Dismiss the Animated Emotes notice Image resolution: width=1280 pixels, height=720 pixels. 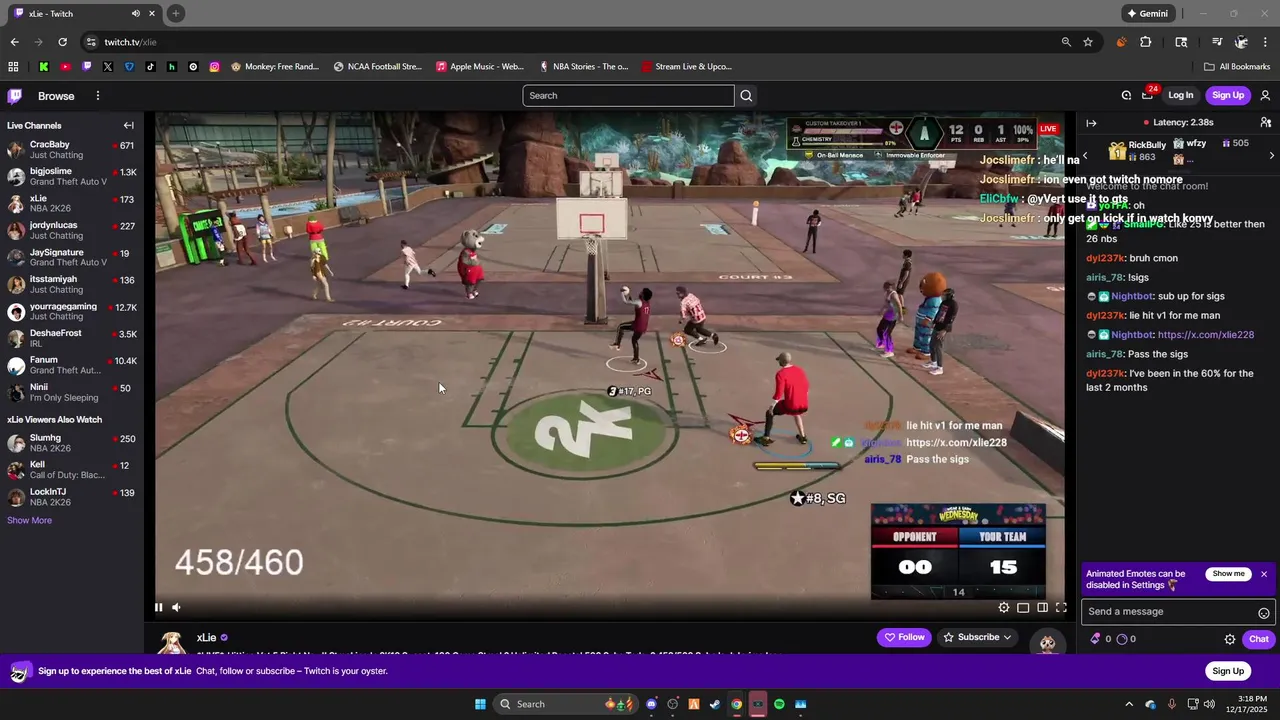click(1264, 574)
